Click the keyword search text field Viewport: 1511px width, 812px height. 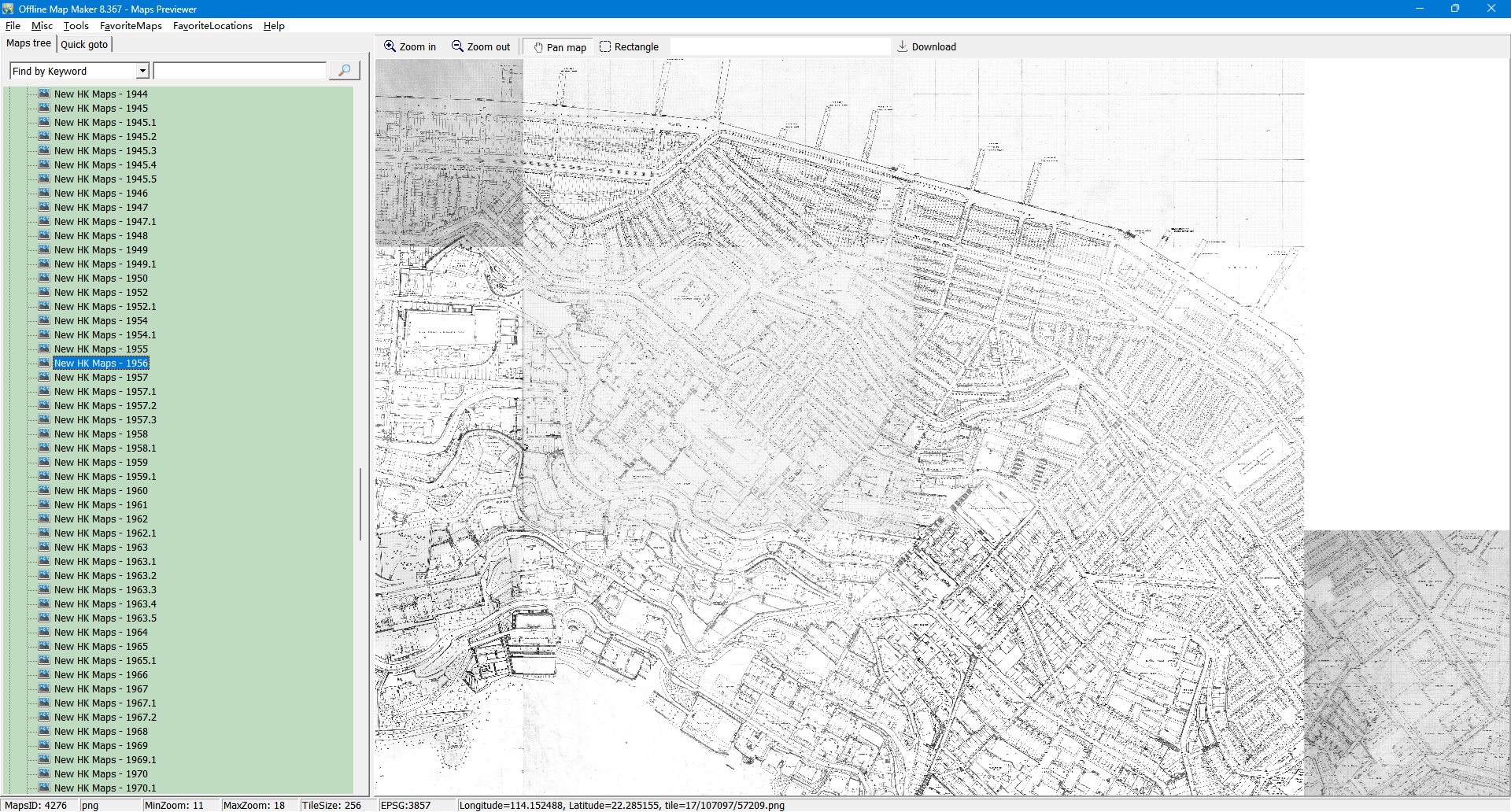(x=239, y=71)
